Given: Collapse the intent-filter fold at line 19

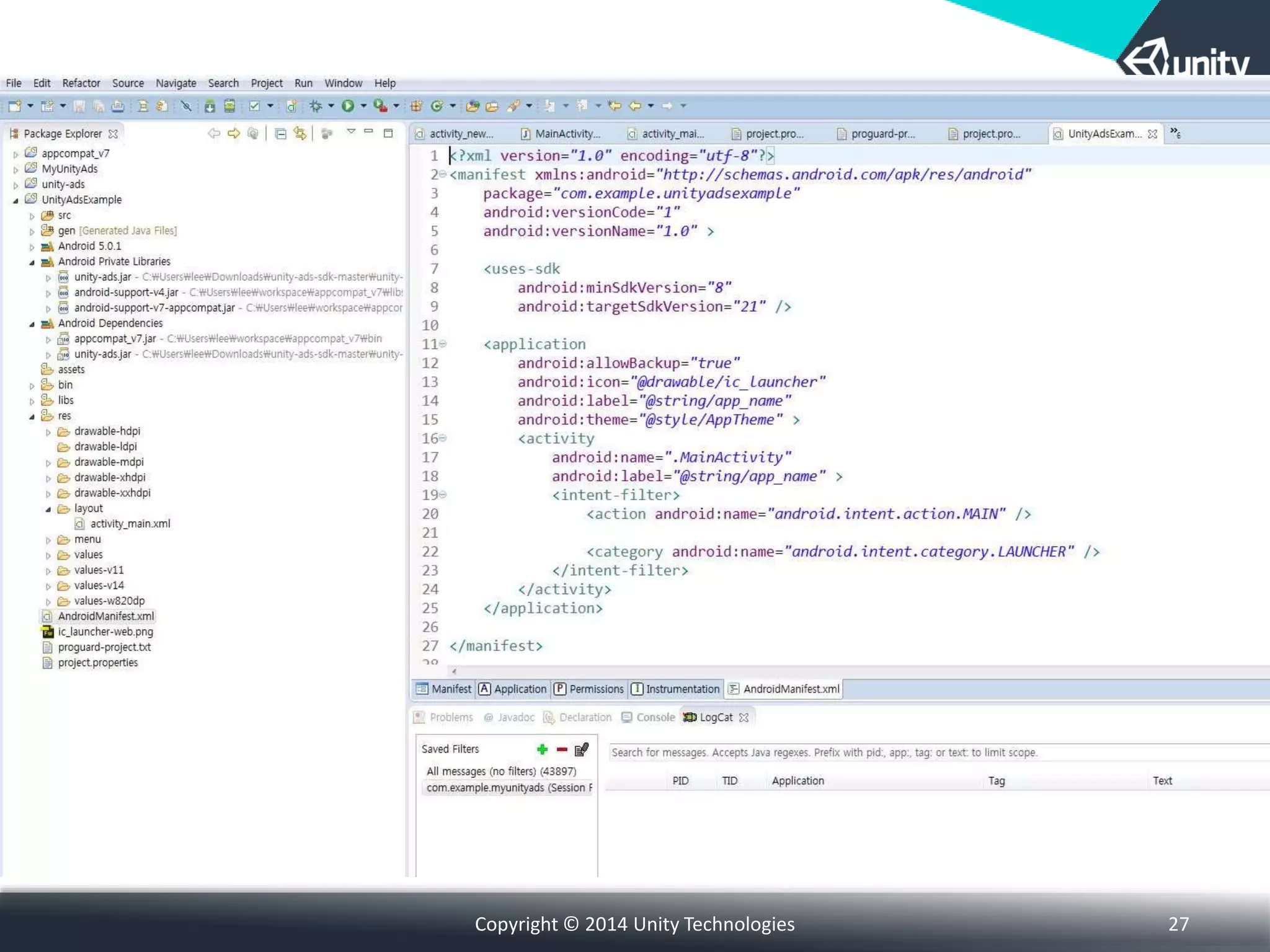Looking at the screenshot, I should pyautogui.click(x=443, y=495).
